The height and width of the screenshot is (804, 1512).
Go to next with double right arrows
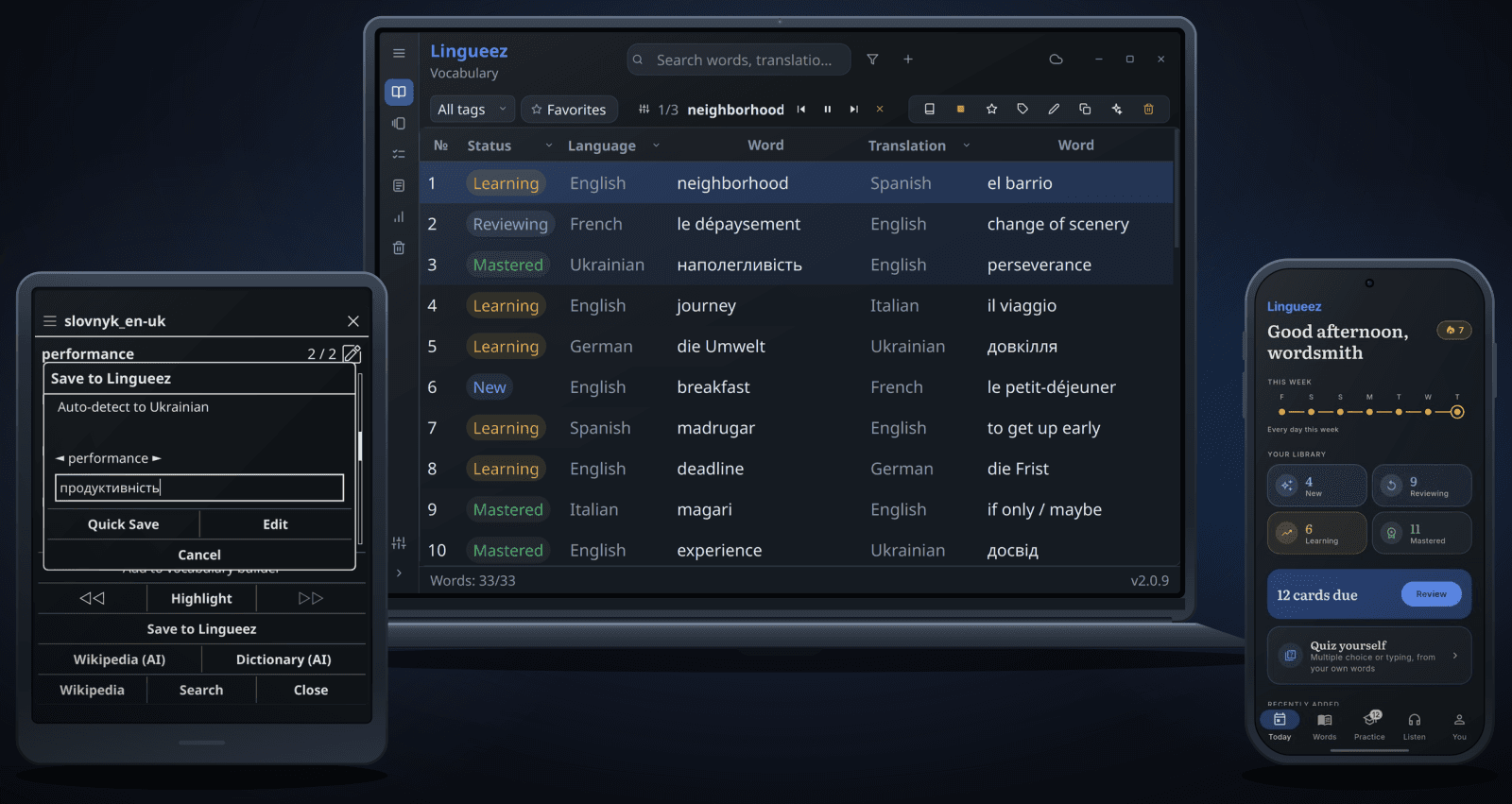coord(311,598)
